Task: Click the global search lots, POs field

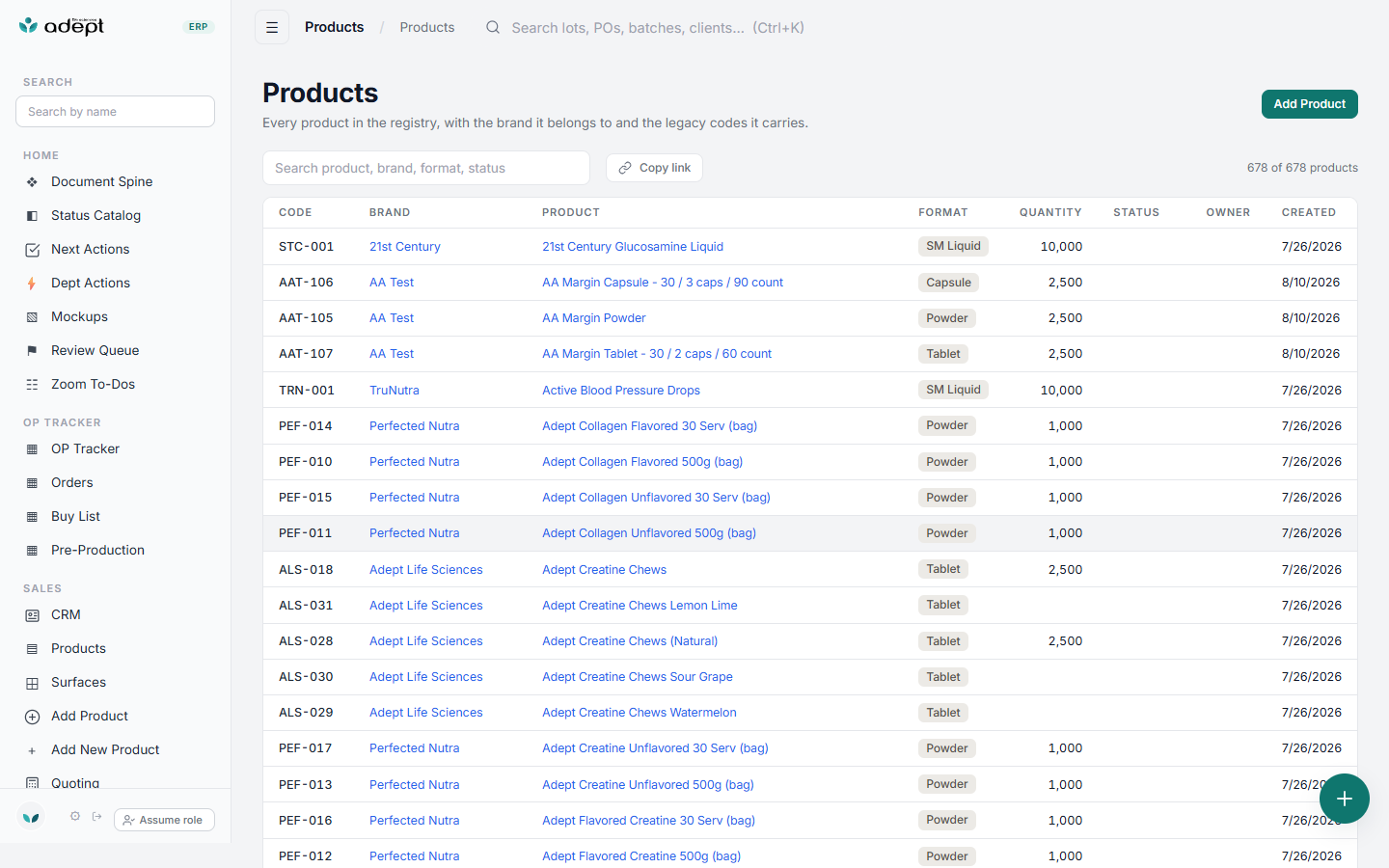Action: click(658, 28)
